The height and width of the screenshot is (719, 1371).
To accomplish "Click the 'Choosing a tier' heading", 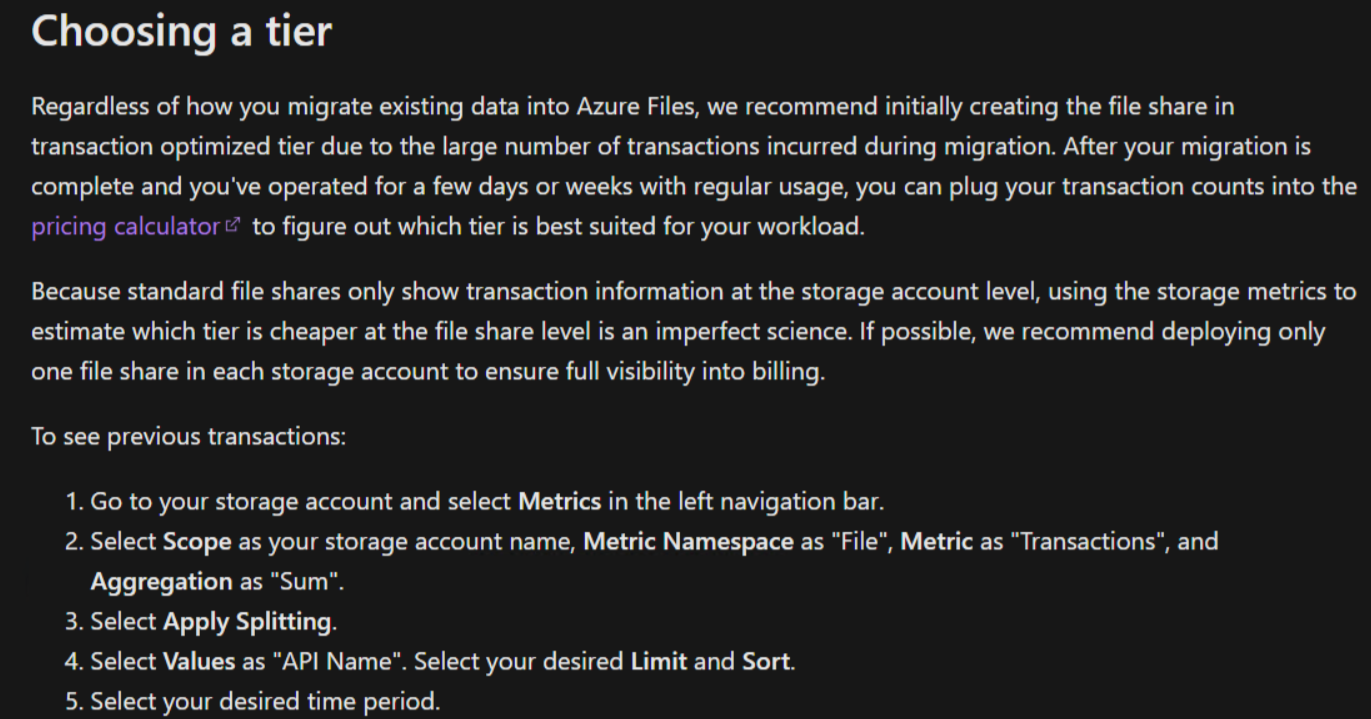I will click(x=181, y=32).
